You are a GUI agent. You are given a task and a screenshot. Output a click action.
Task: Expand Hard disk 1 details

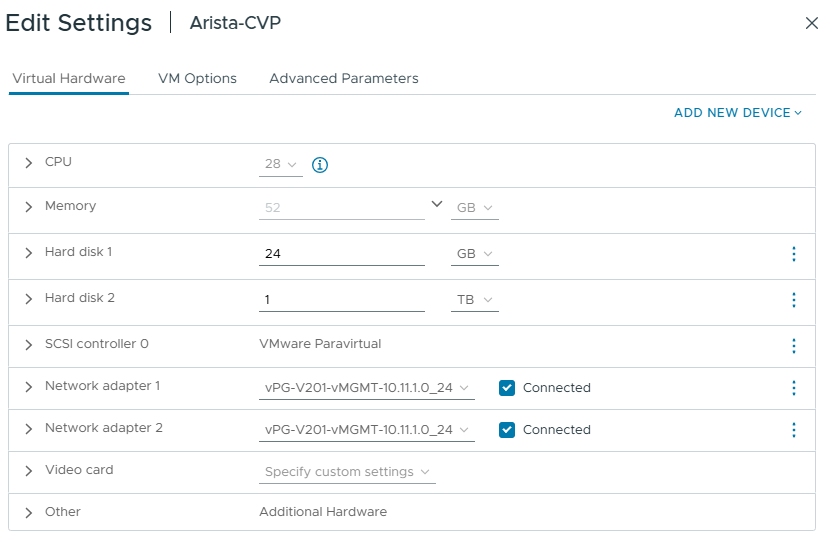click(29, 253)
